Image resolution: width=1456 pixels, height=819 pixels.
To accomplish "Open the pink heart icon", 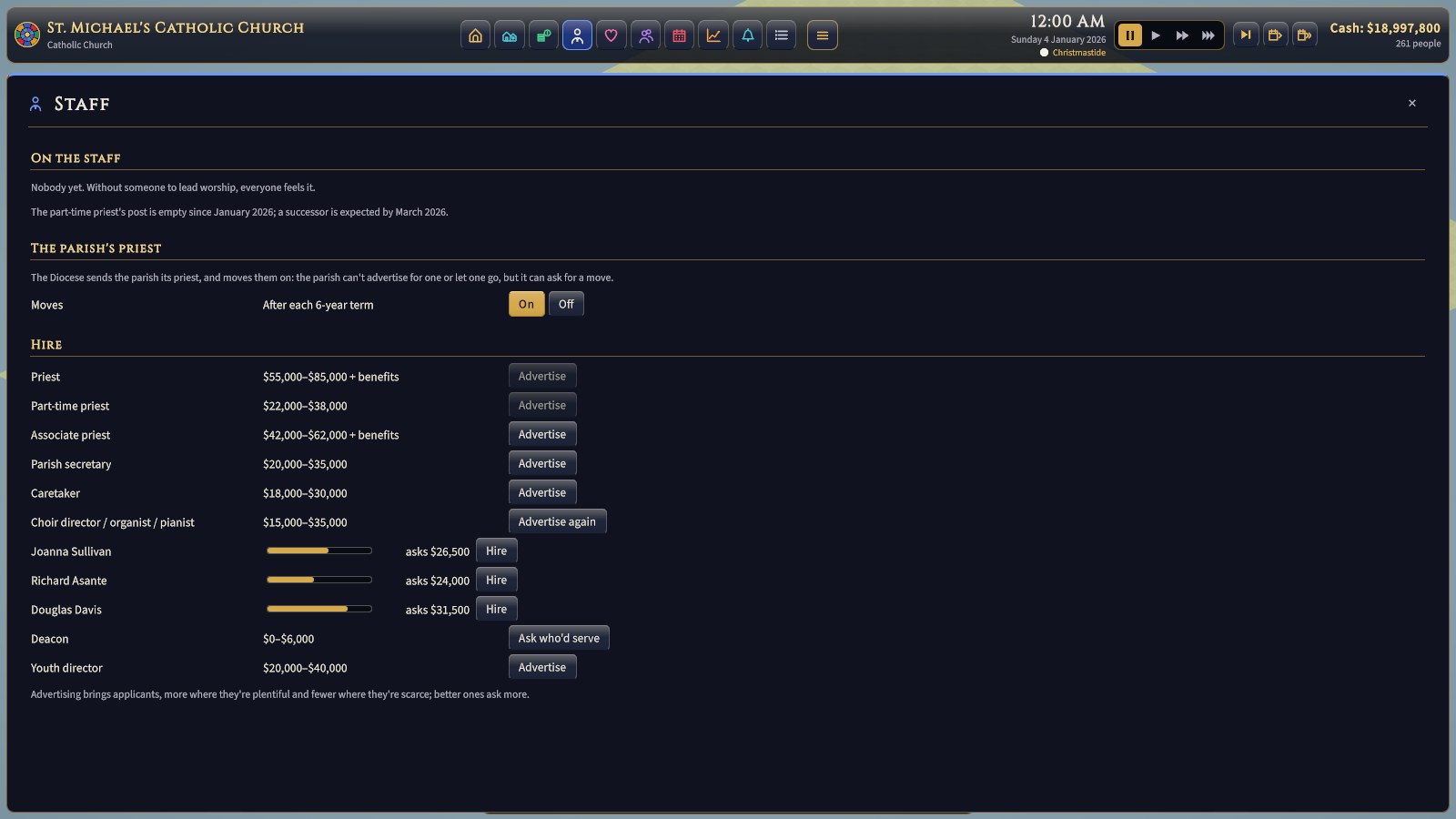I will [612, 35].
